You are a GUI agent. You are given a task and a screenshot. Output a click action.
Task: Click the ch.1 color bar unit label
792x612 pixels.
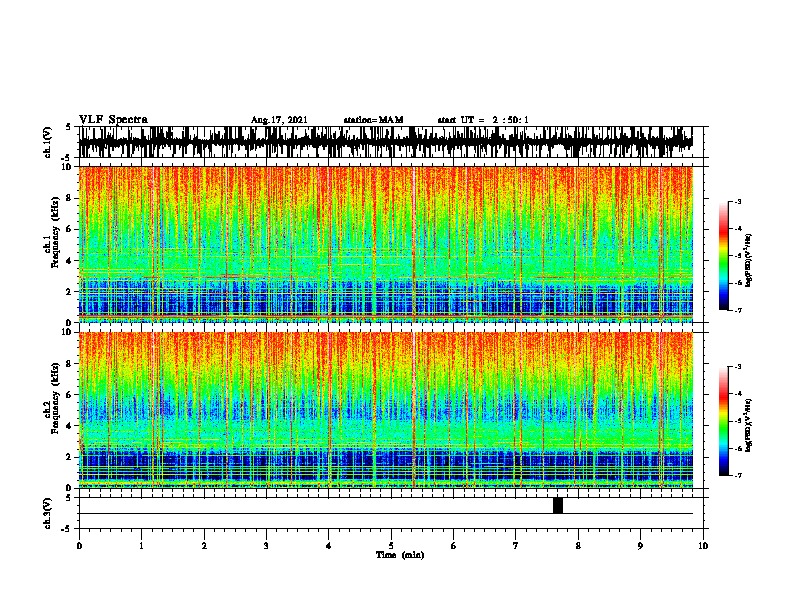pos(749,260)
